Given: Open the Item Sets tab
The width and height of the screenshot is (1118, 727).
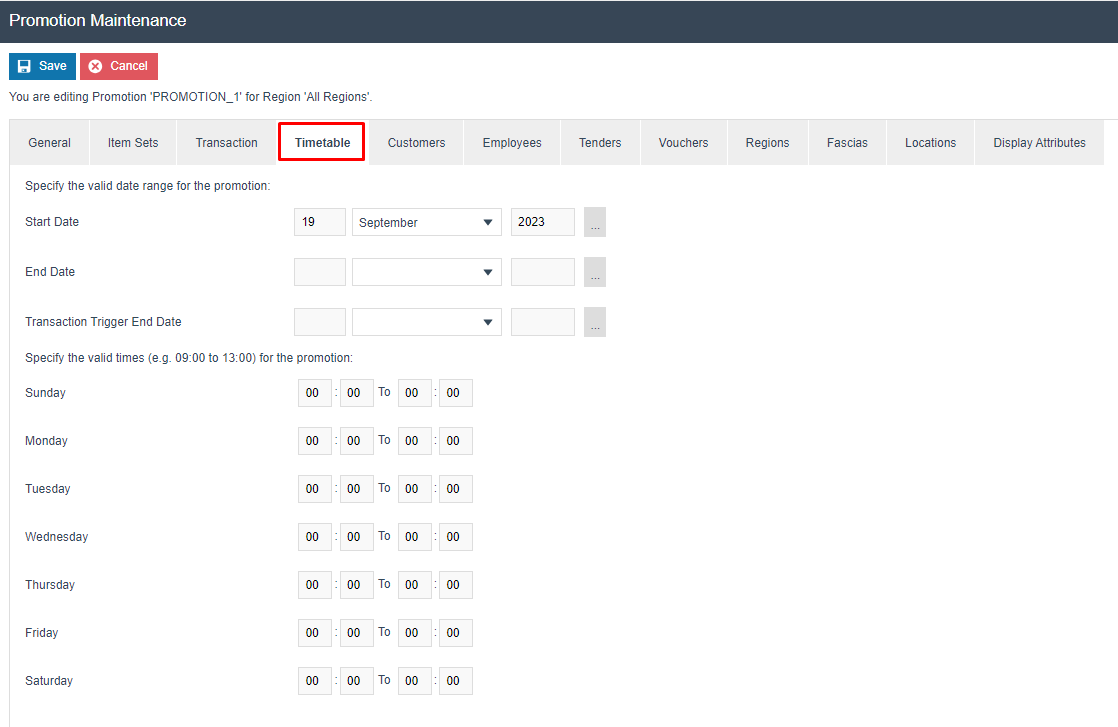Looking at the screenshot, I should coord(133,143).
